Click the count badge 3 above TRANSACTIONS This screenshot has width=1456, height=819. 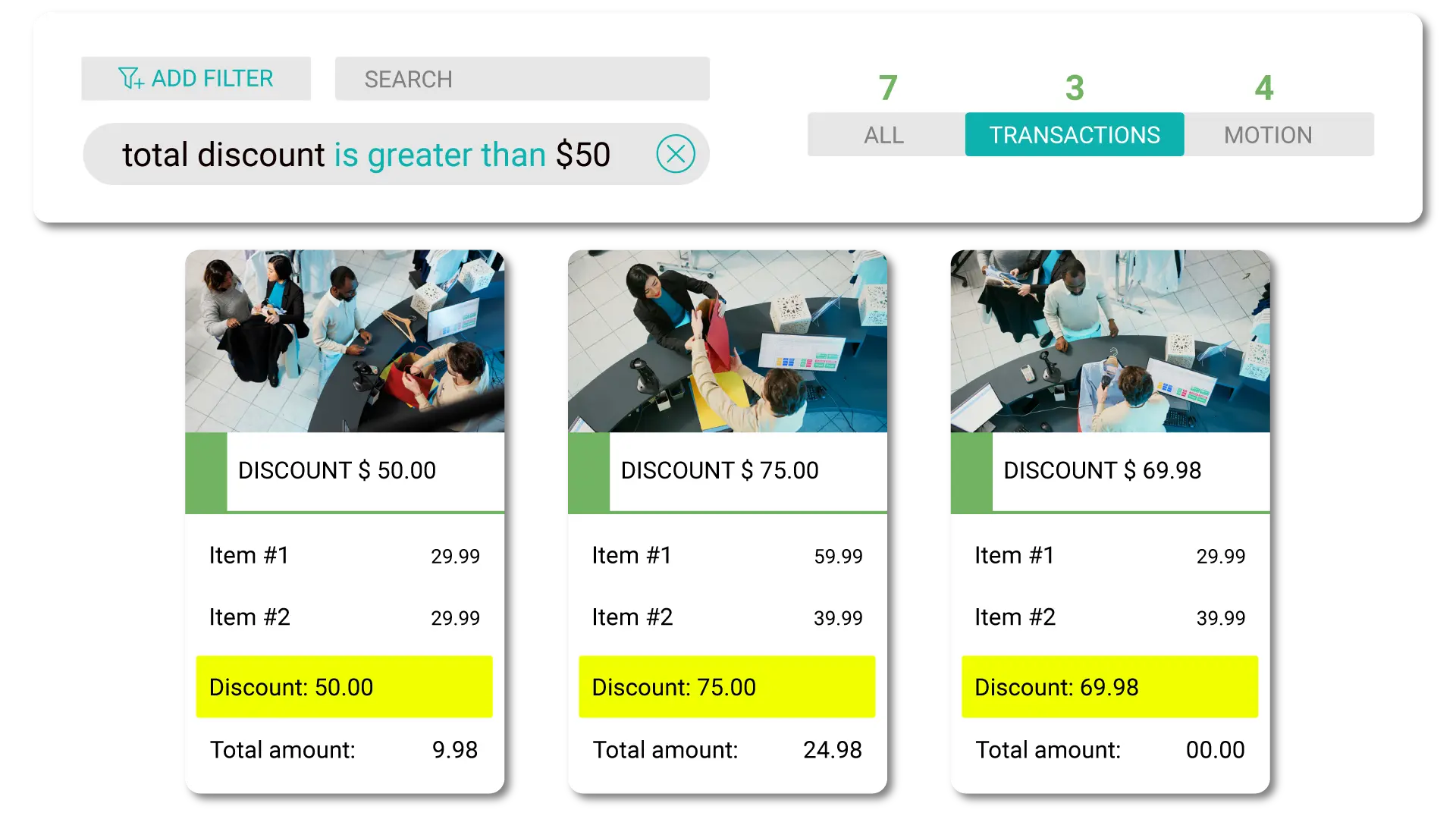[1075, 88]
